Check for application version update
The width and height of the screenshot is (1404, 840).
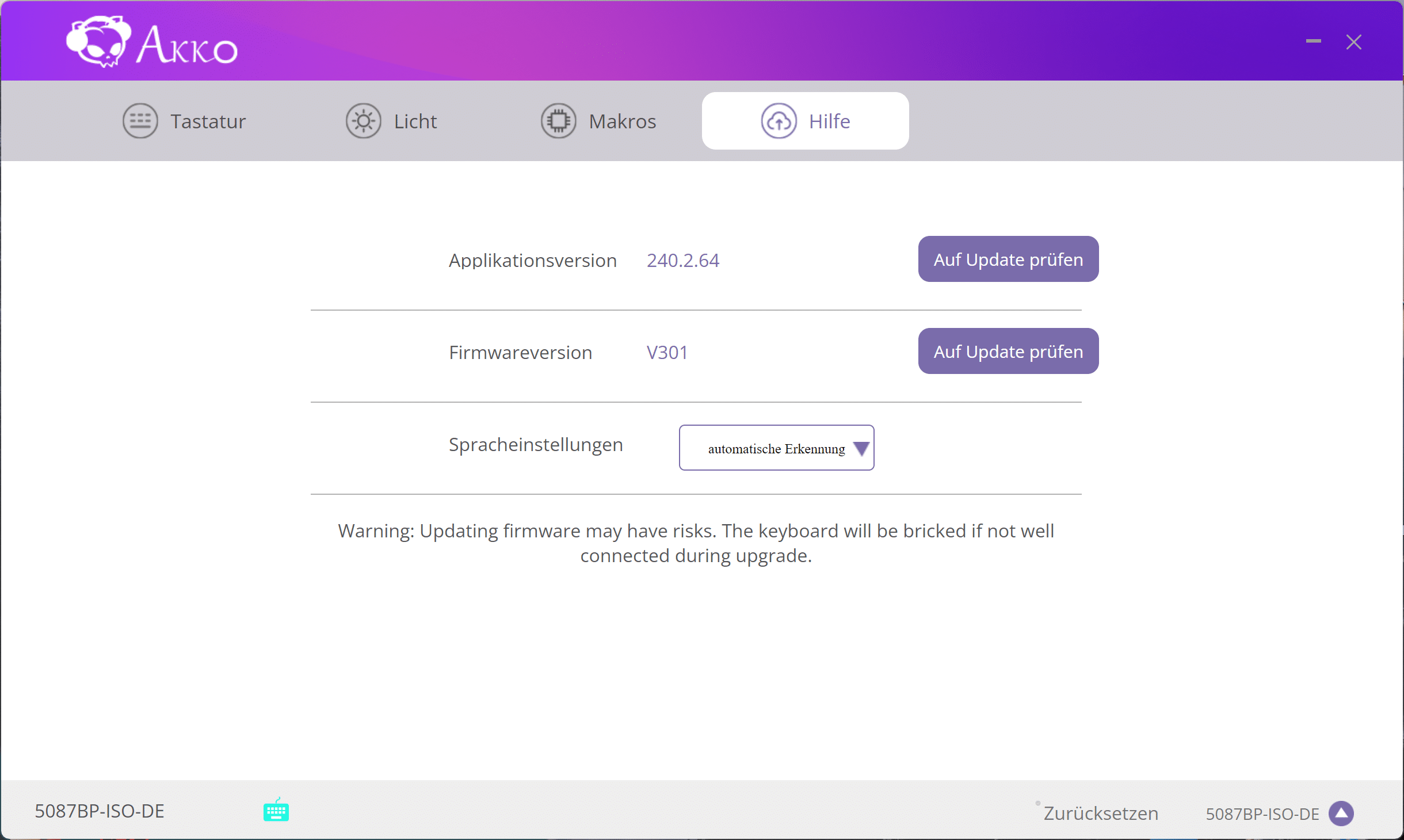click(x=1008, y=259)
